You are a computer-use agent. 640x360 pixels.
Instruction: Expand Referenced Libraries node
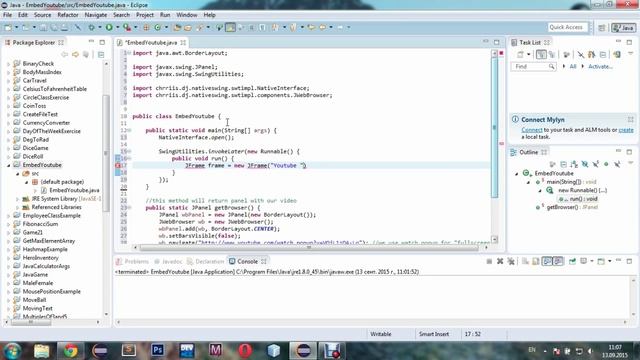coord(18,207)
